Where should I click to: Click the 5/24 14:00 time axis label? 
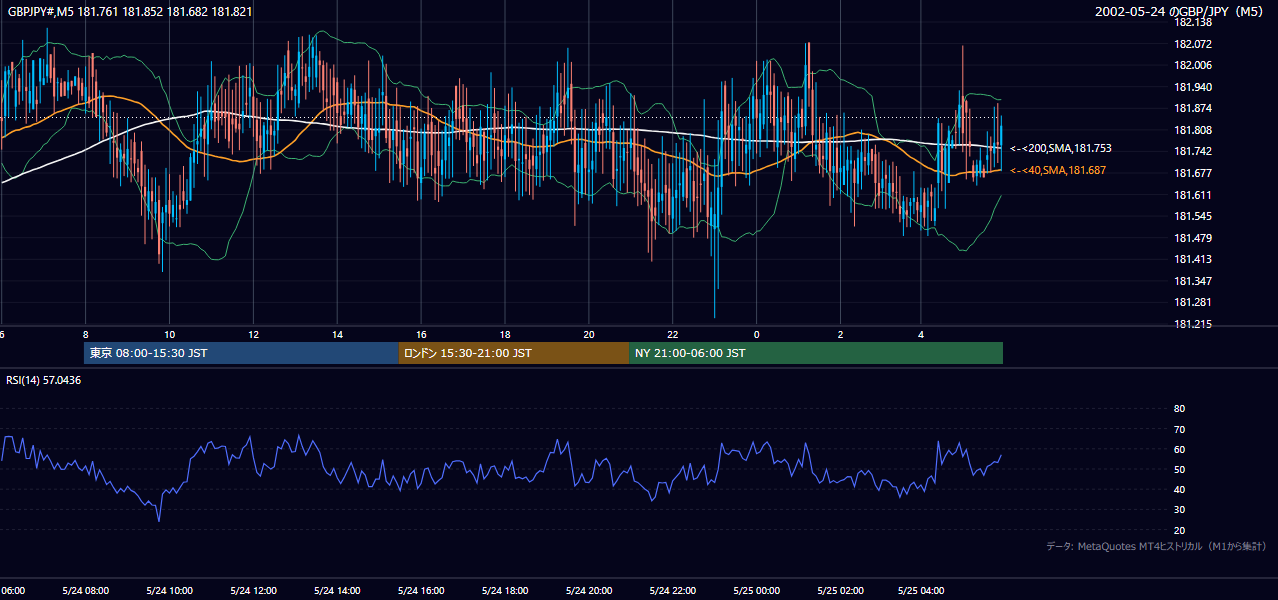(x=337, y=591)
